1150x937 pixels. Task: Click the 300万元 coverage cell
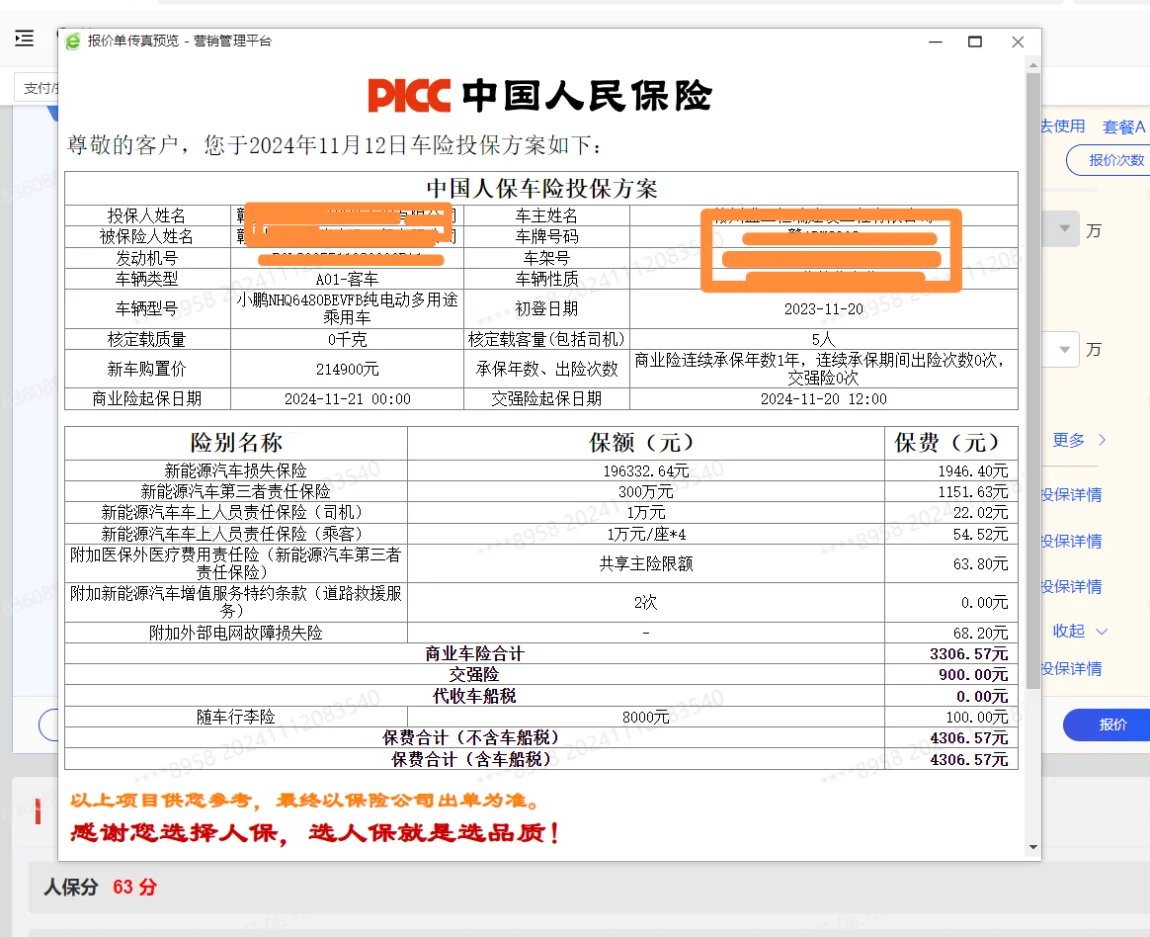click(645, 491)
